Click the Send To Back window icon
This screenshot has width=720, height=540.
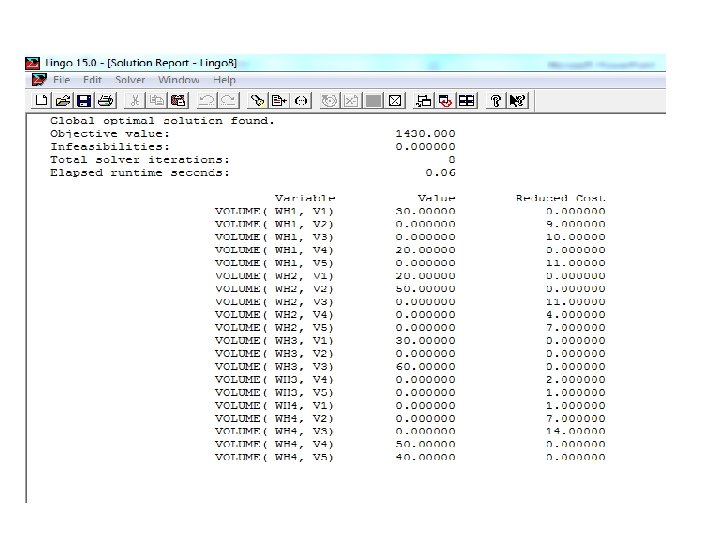click(x=423, y=100)
